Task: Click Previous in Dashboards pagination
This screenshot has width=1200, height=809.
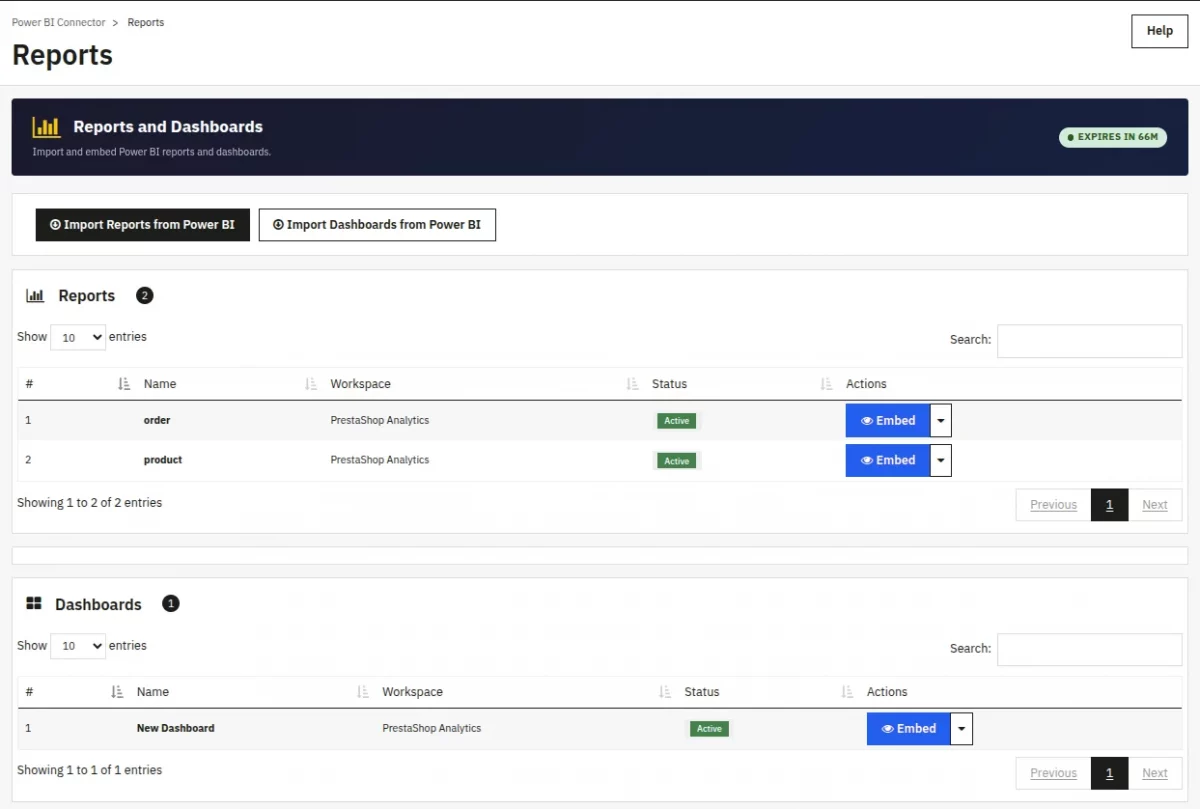Action: [x=1053, y=773]
